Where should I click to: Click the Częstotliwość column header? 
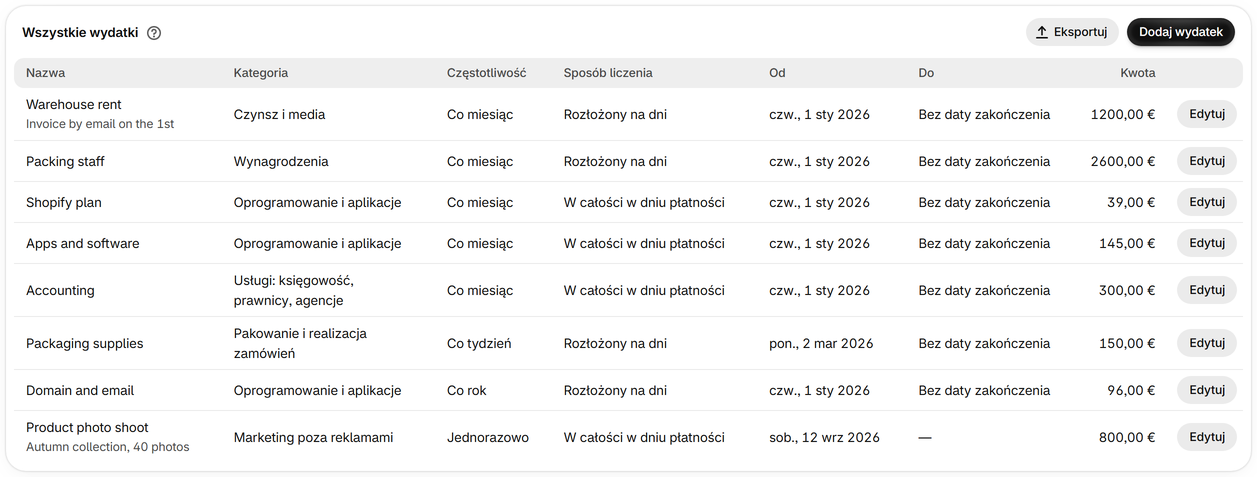[x=486, y=73]
